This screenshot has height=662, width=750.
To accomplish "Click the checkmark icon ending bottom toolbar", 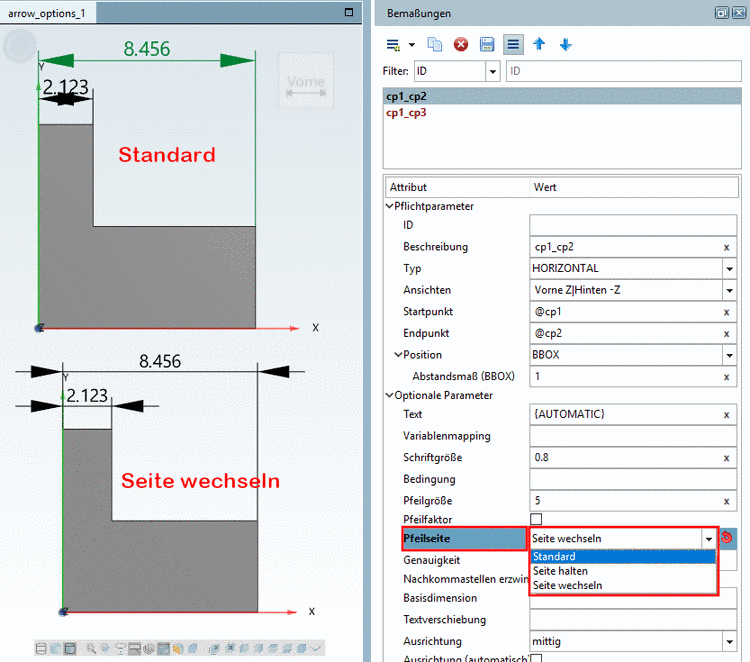I will pos(316,649).
